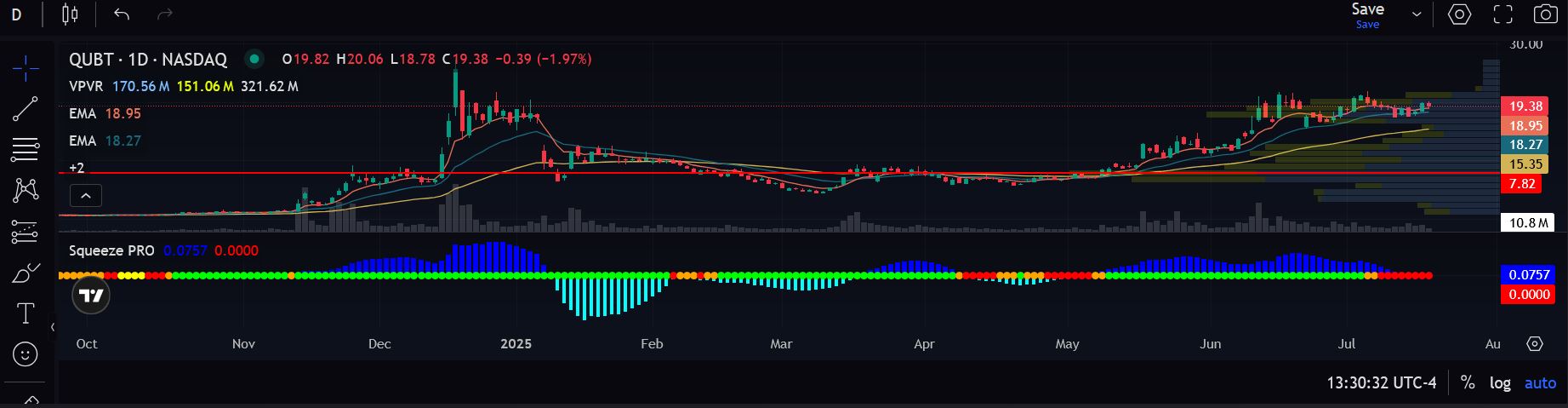Select the crosshair cursor tool
This screenshot has height=408, width=1568.
click(x=26, y=68)
